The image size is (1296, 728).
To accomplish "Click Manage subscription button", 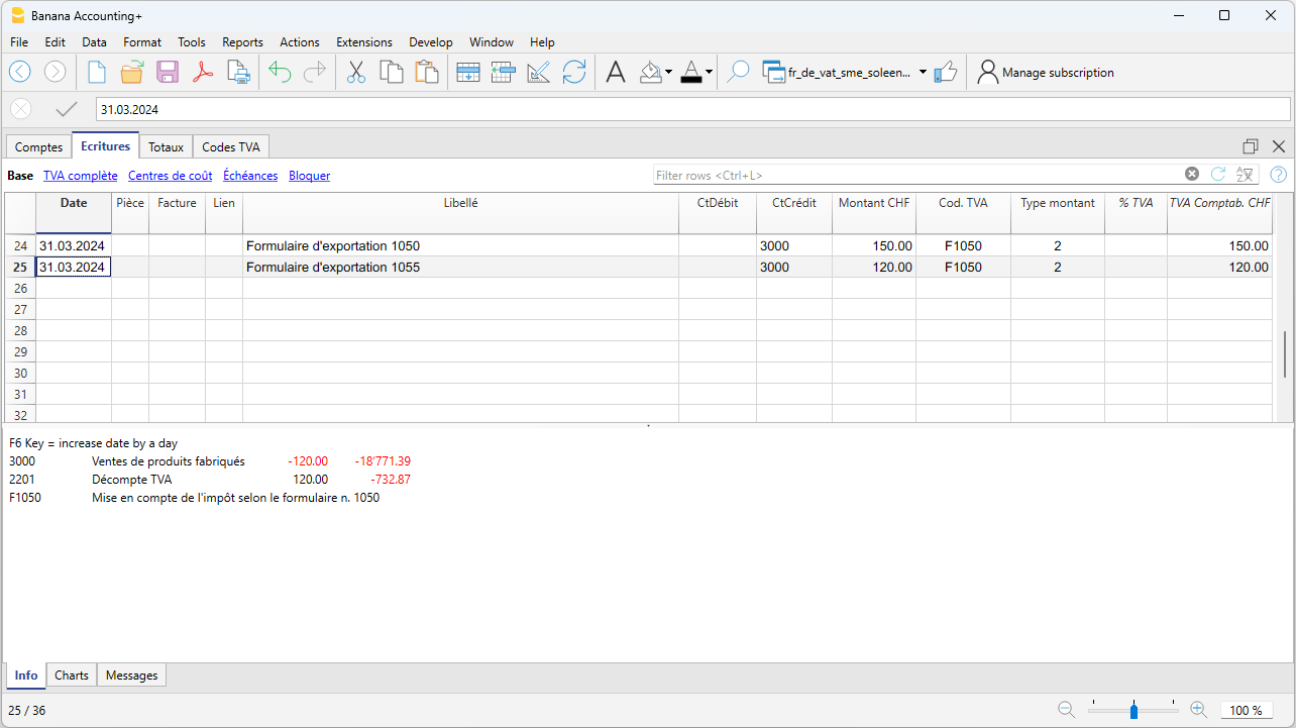I will pyautogui.click(x=1046, y=72).
